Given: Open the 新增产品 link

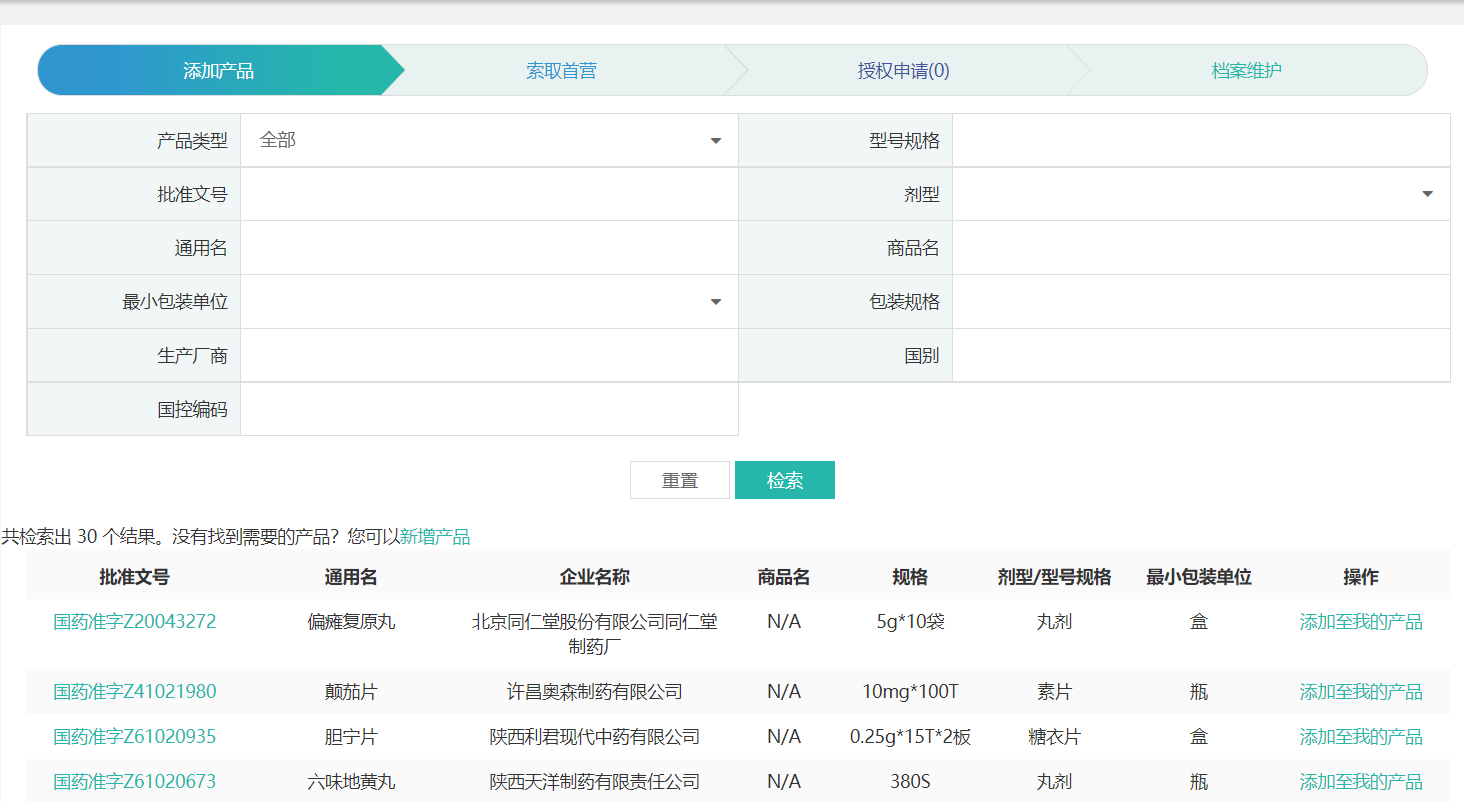Looking at the screenshot, I should 435,537.
